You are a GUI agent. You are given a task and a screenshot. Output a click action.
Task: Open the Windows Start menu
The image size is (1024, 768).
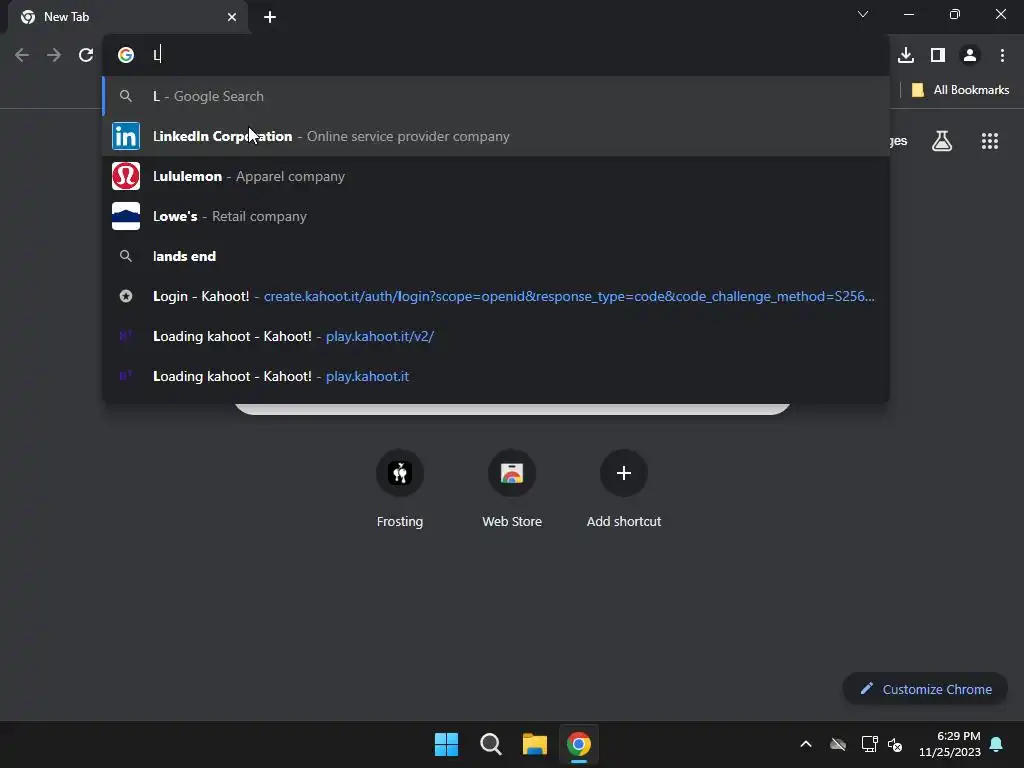pyautogui.click(x=447, y=744)
